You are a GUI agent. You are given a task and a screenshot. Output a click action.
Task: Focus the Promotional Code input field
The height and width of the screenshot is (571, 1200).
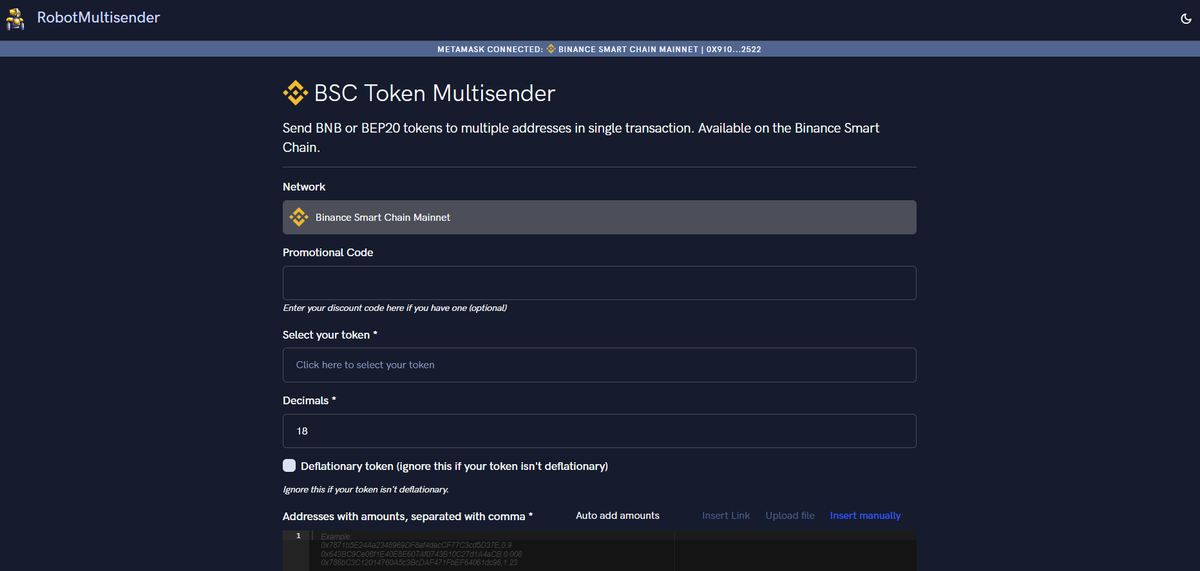[599, 283]
